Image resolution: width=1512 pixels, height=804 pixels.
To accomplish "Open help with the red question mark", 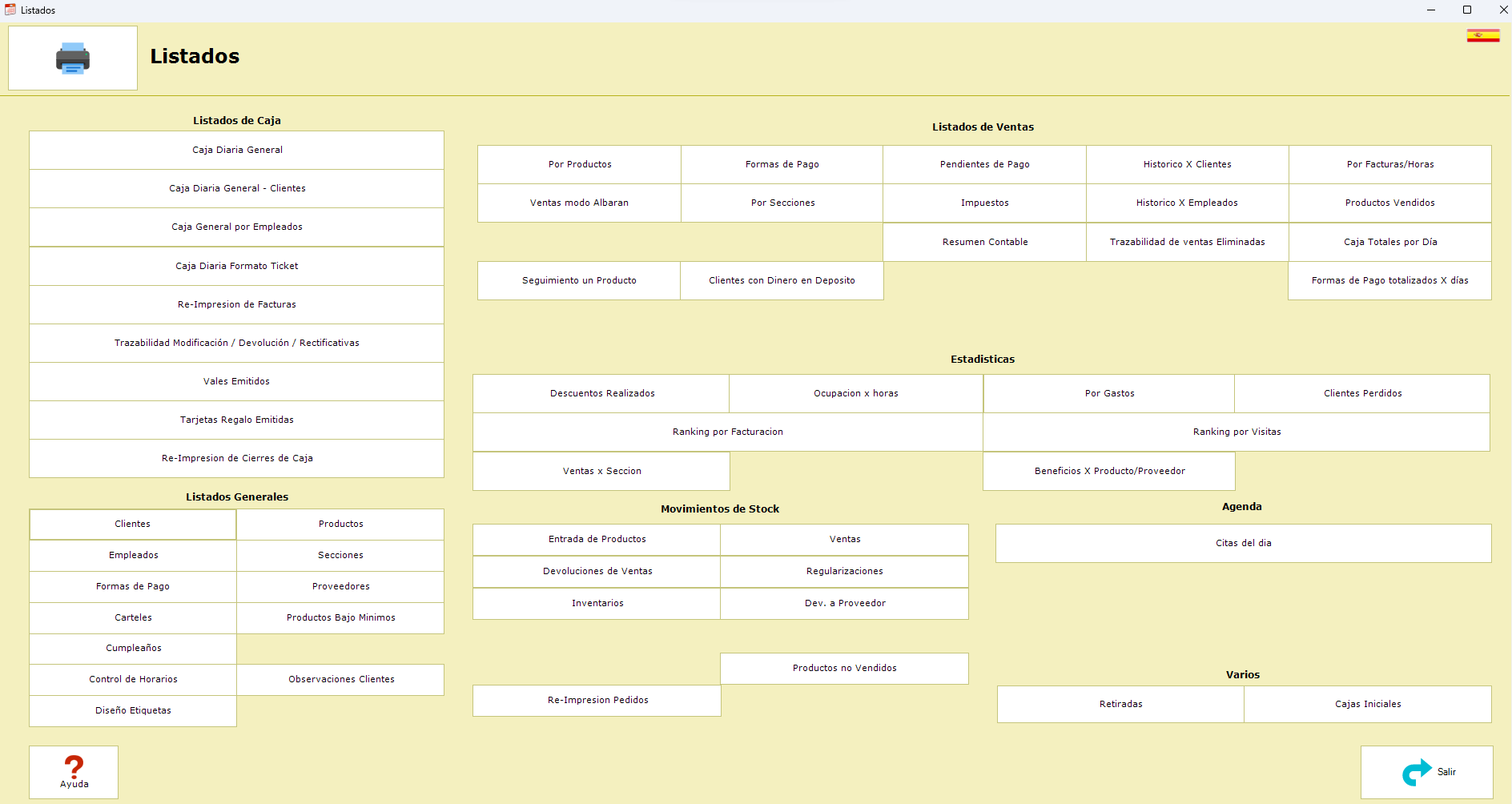I will (74, 771).
